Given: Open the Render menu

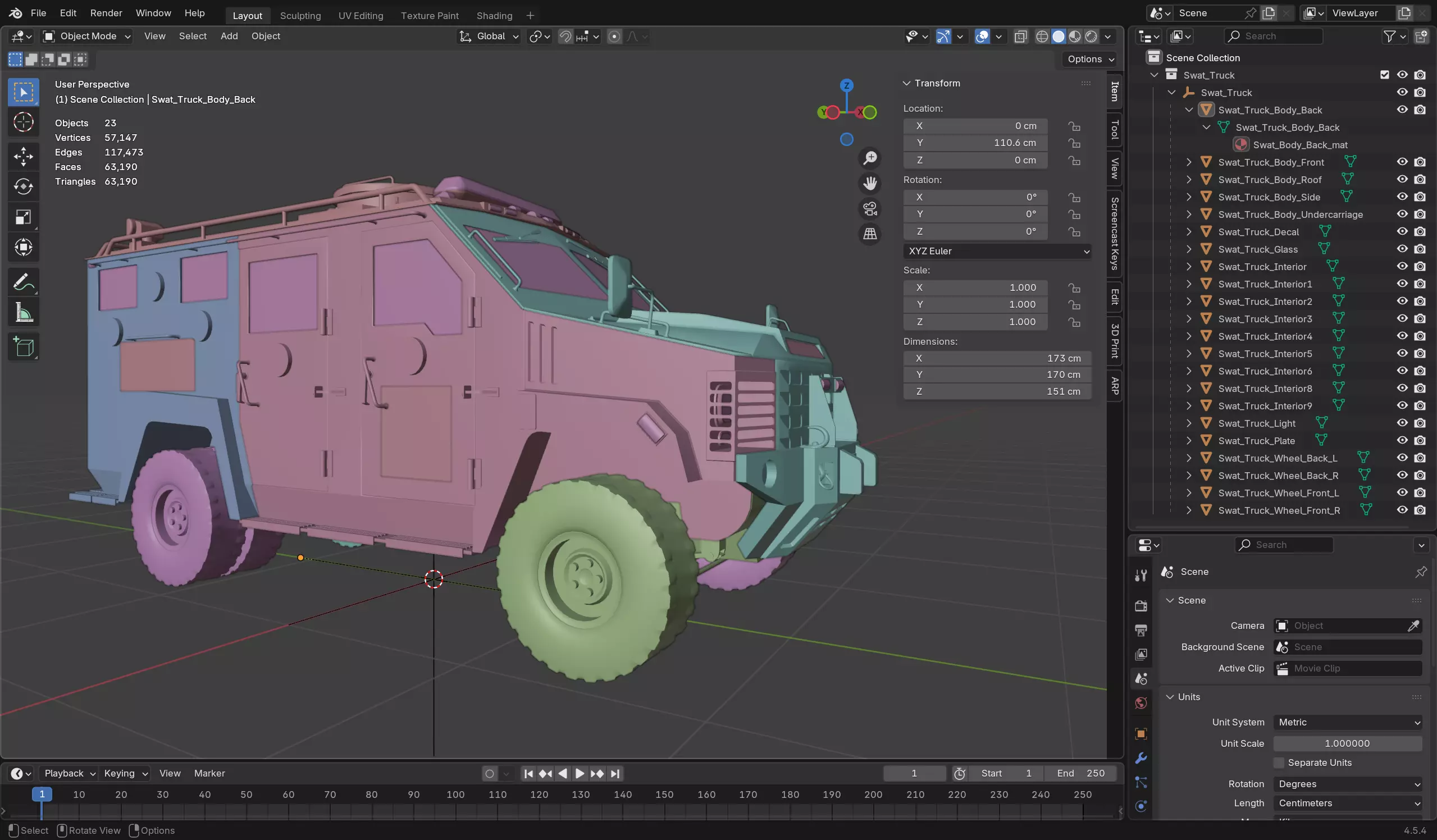Looking at the screenshot, I should pos(106,13).
